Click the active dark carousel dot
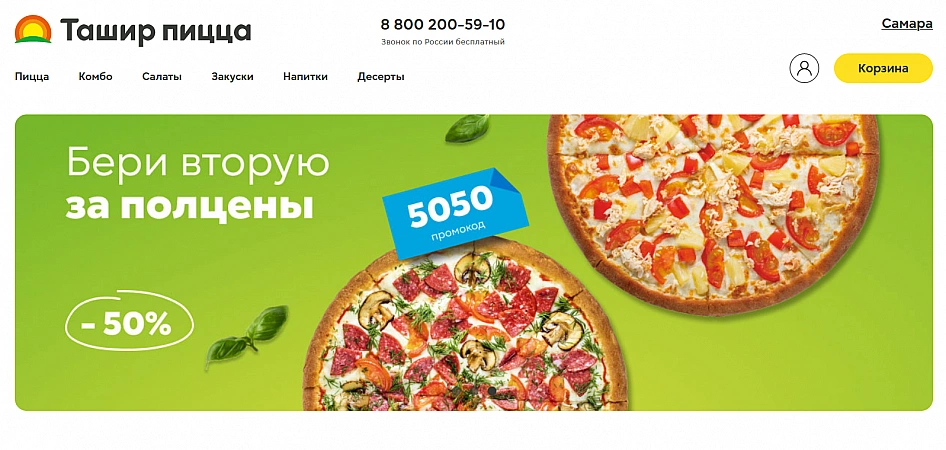 click(492, 391)
